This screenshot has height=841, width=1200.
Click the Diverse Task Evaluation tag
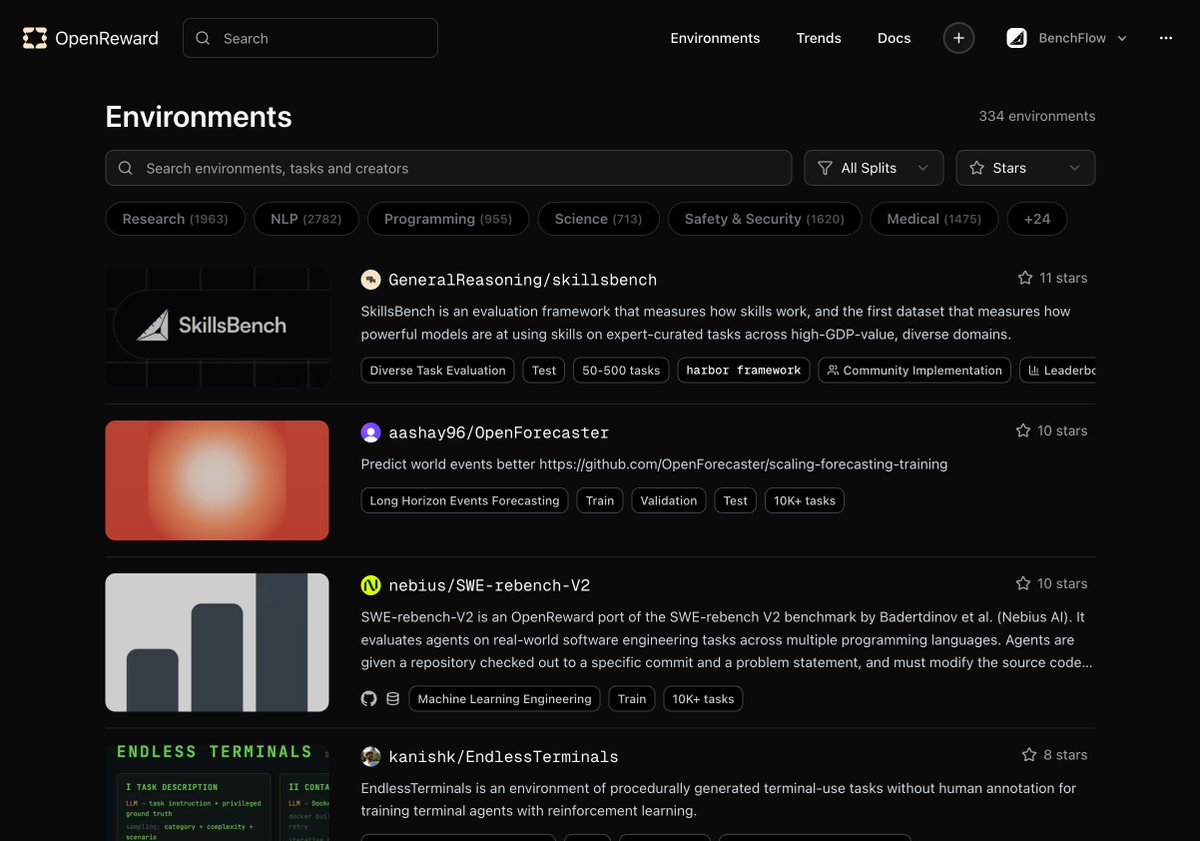(438, 370)
